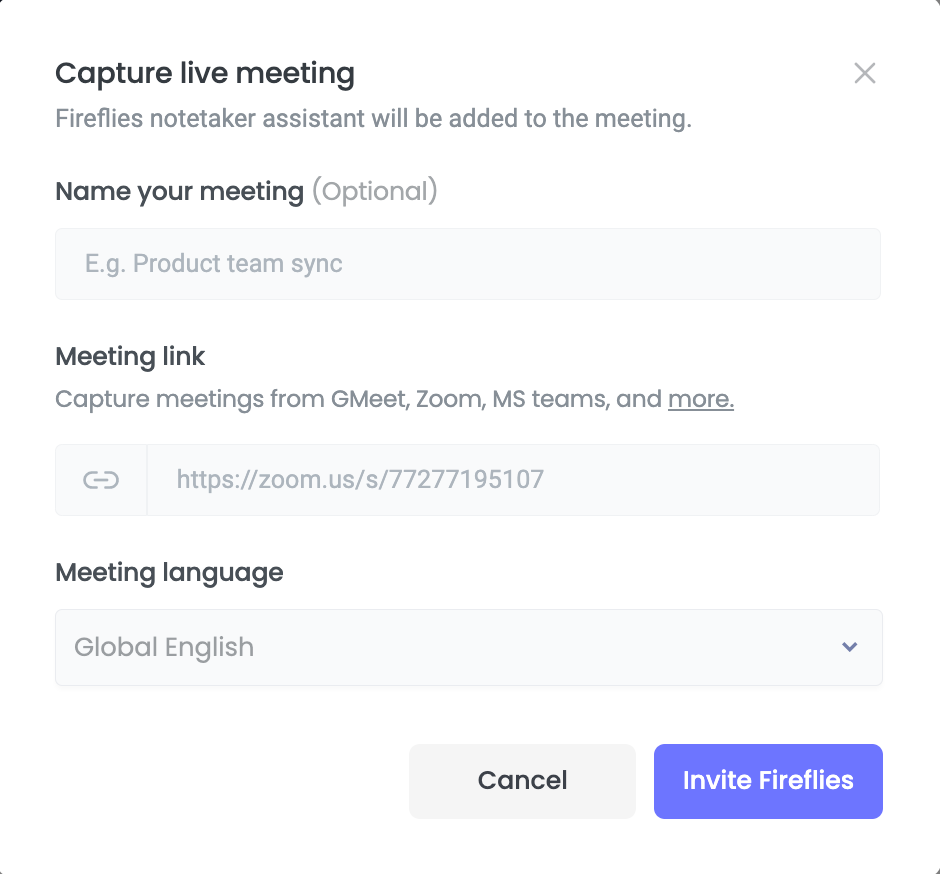The image size is (940, 874).
Task: Click the zoom.us meeting link field
Action: [513, 479]
